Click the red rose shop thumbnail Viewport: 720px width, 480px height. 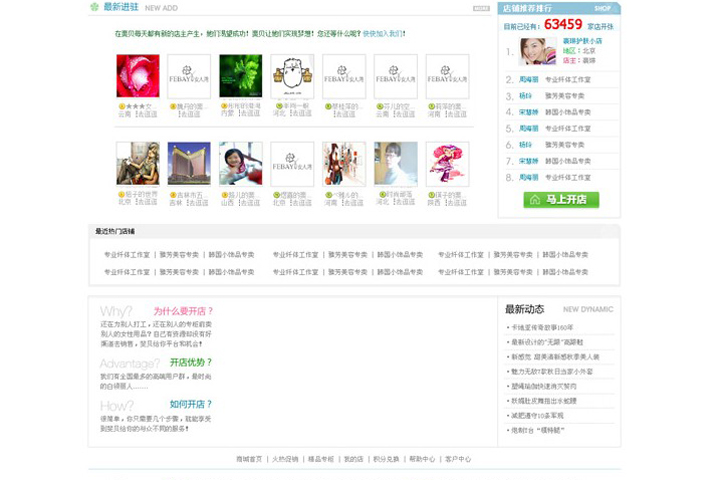pyautogui.click(x=138, y=76)
